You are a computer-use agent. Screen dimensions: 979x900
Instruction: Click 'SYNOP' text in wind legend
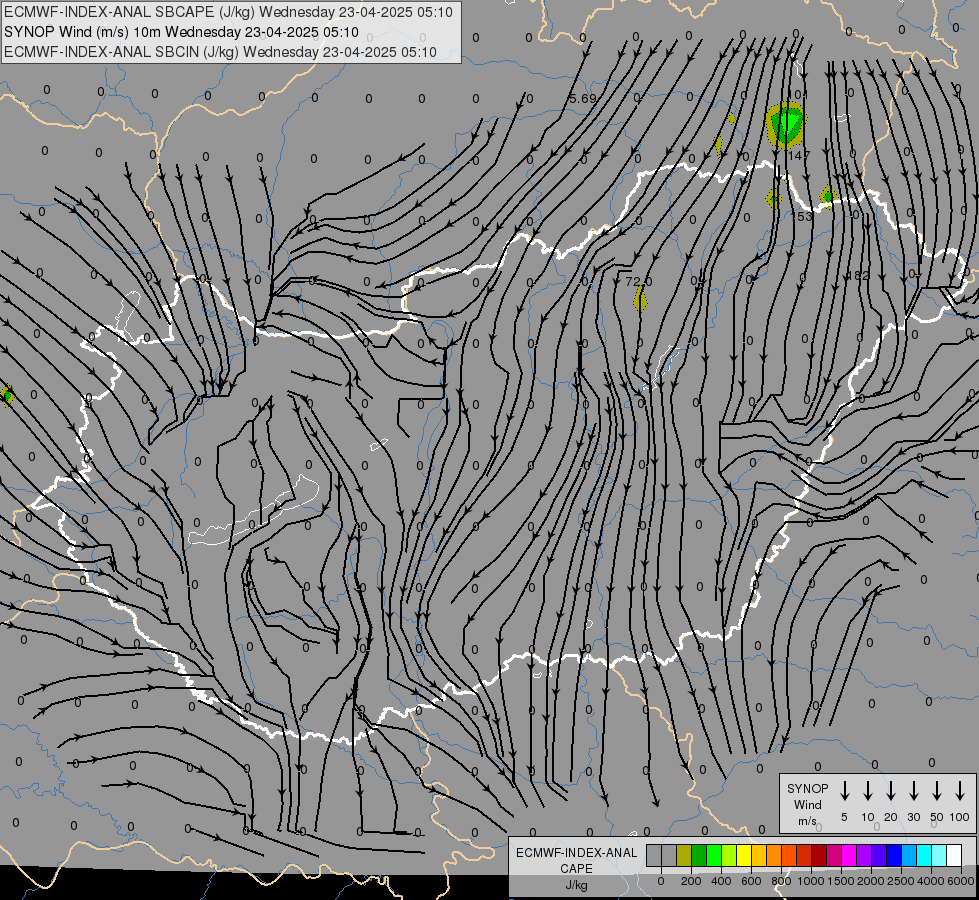(x=807, y=788)
